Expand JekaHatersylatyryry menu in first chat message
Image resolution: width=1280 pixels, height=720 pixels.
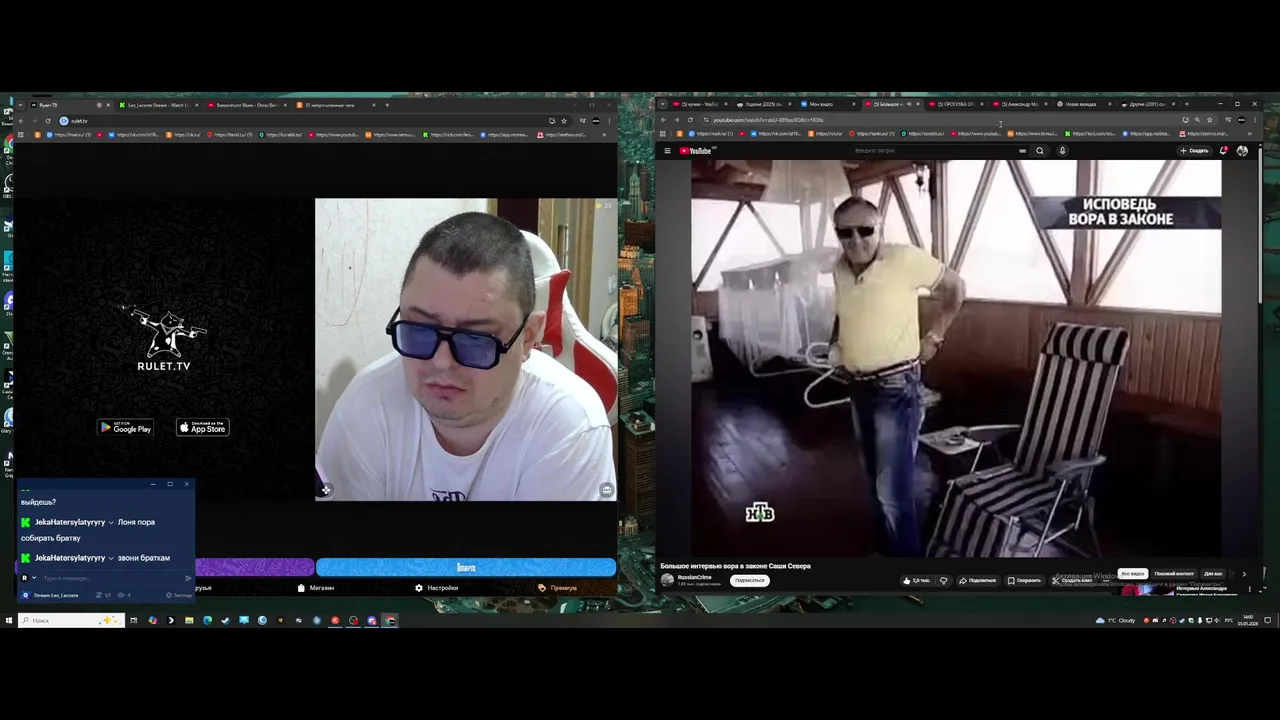pos(111,522)
